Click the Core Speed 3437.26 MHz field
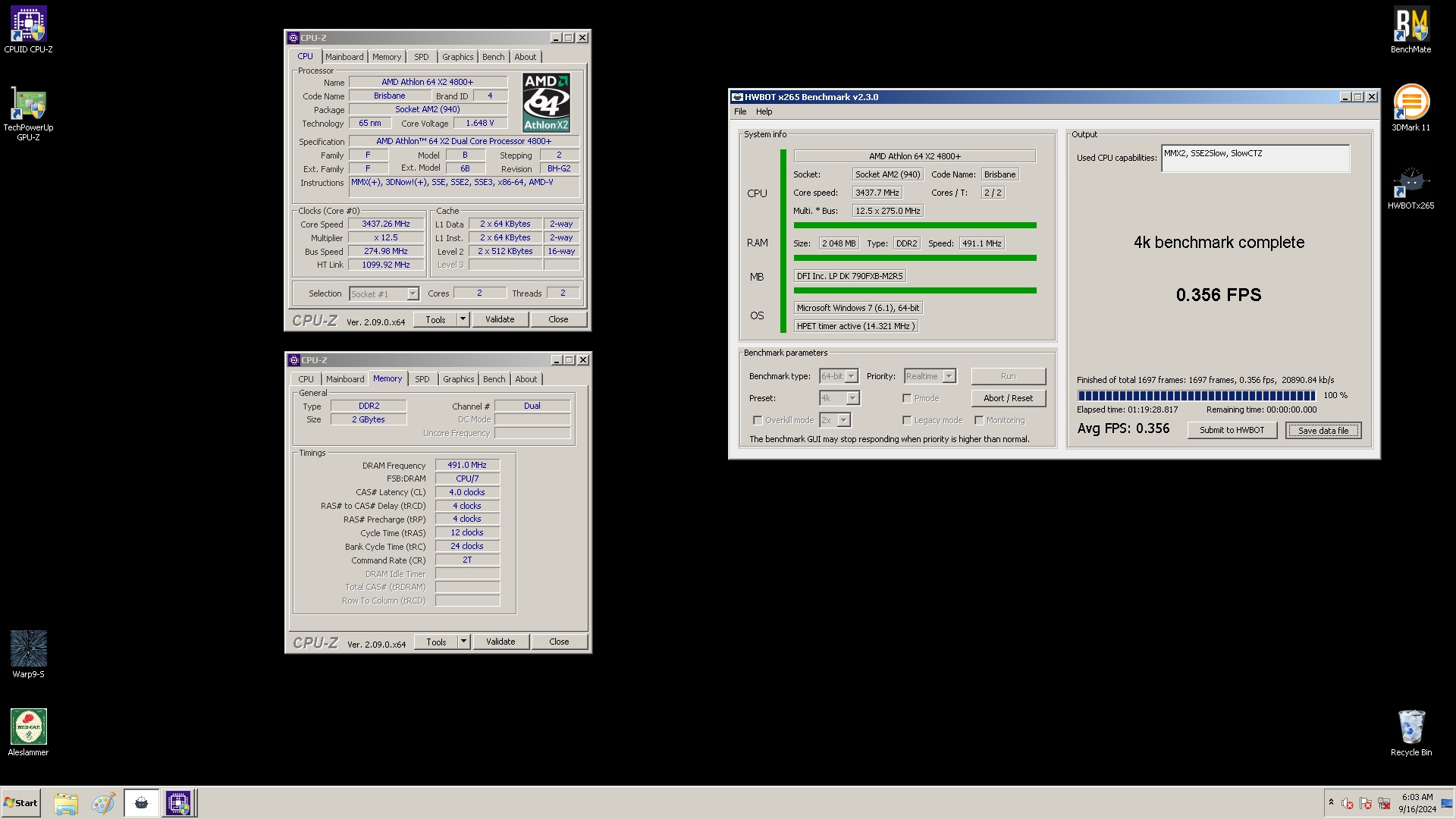Viewport: 1456px width, 819px height. point(385,224)
